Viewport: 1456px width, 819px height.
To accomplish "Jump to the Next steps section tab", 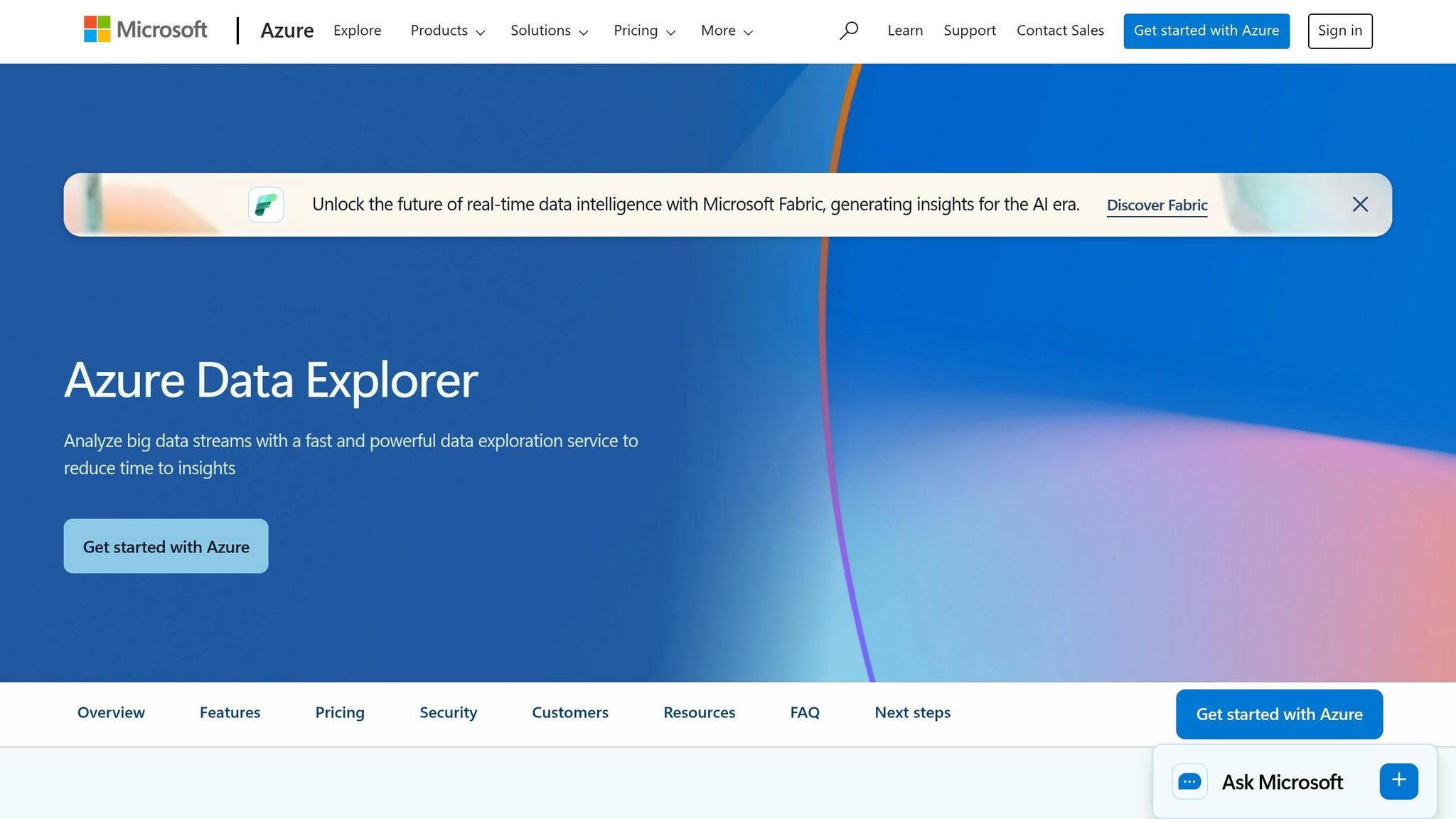I will click(912, 712).
